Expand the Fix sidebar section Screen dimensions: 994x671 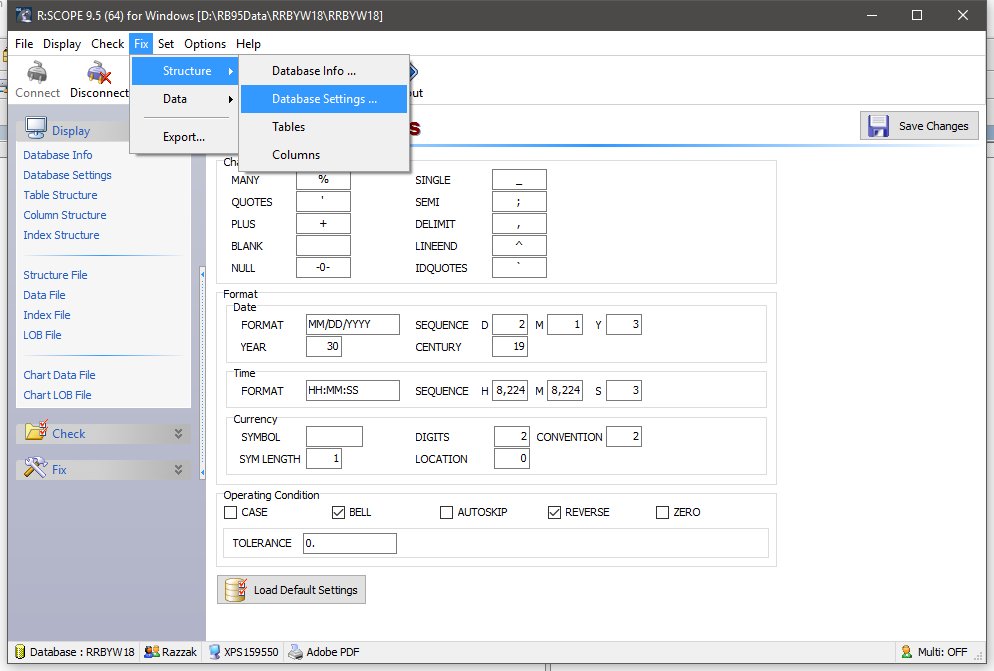coord(179,470)
